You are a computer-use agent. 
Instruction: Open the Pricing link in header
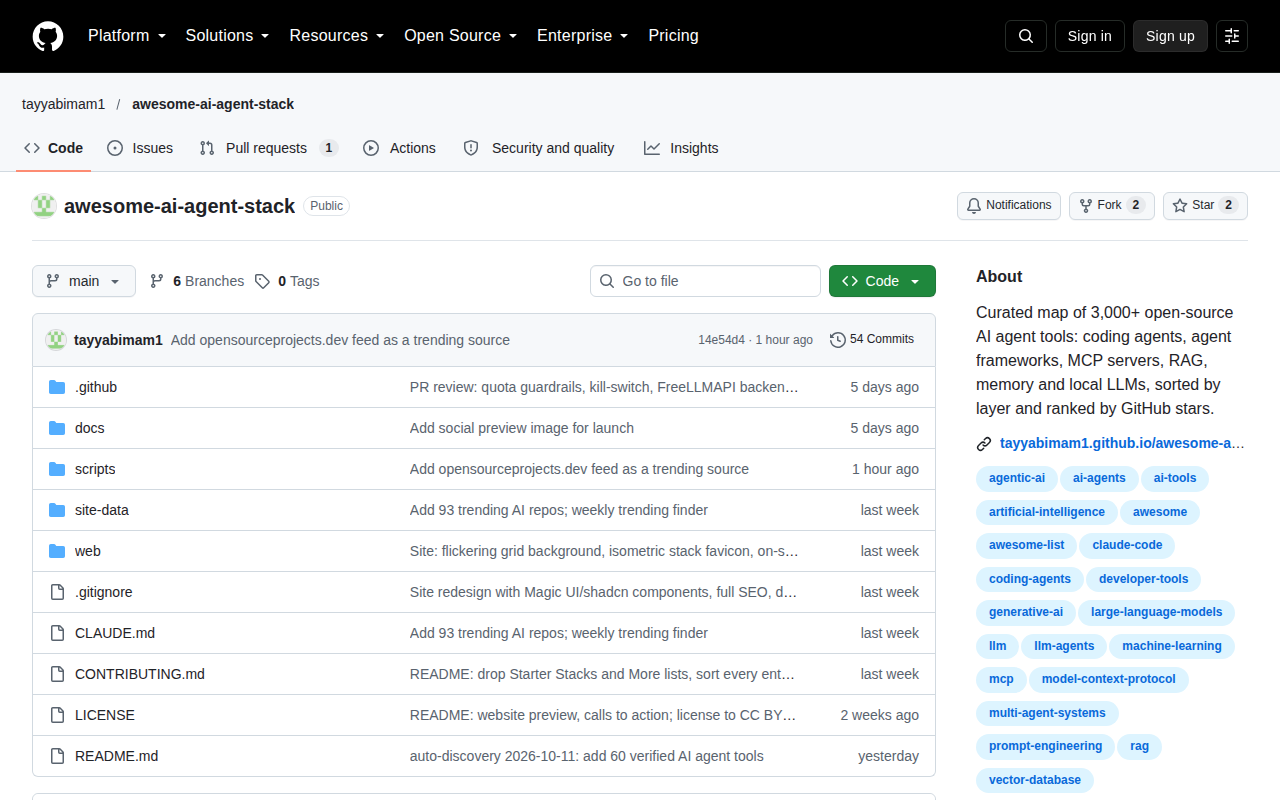tap(673, 36)
